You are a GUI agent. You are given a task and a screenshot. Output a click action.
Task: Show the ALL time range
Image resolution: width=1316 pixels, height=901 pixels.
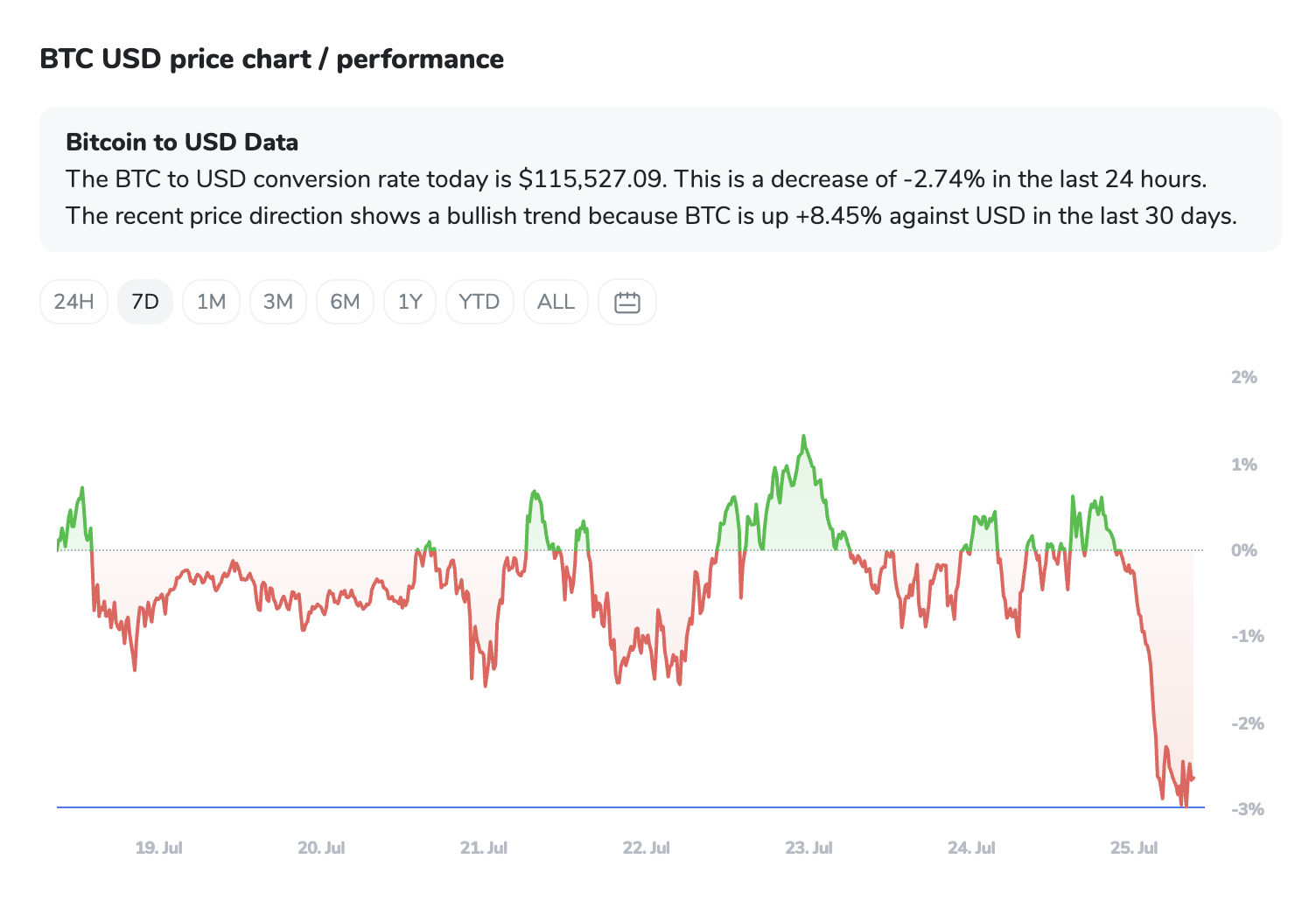[x=556, y=302]
